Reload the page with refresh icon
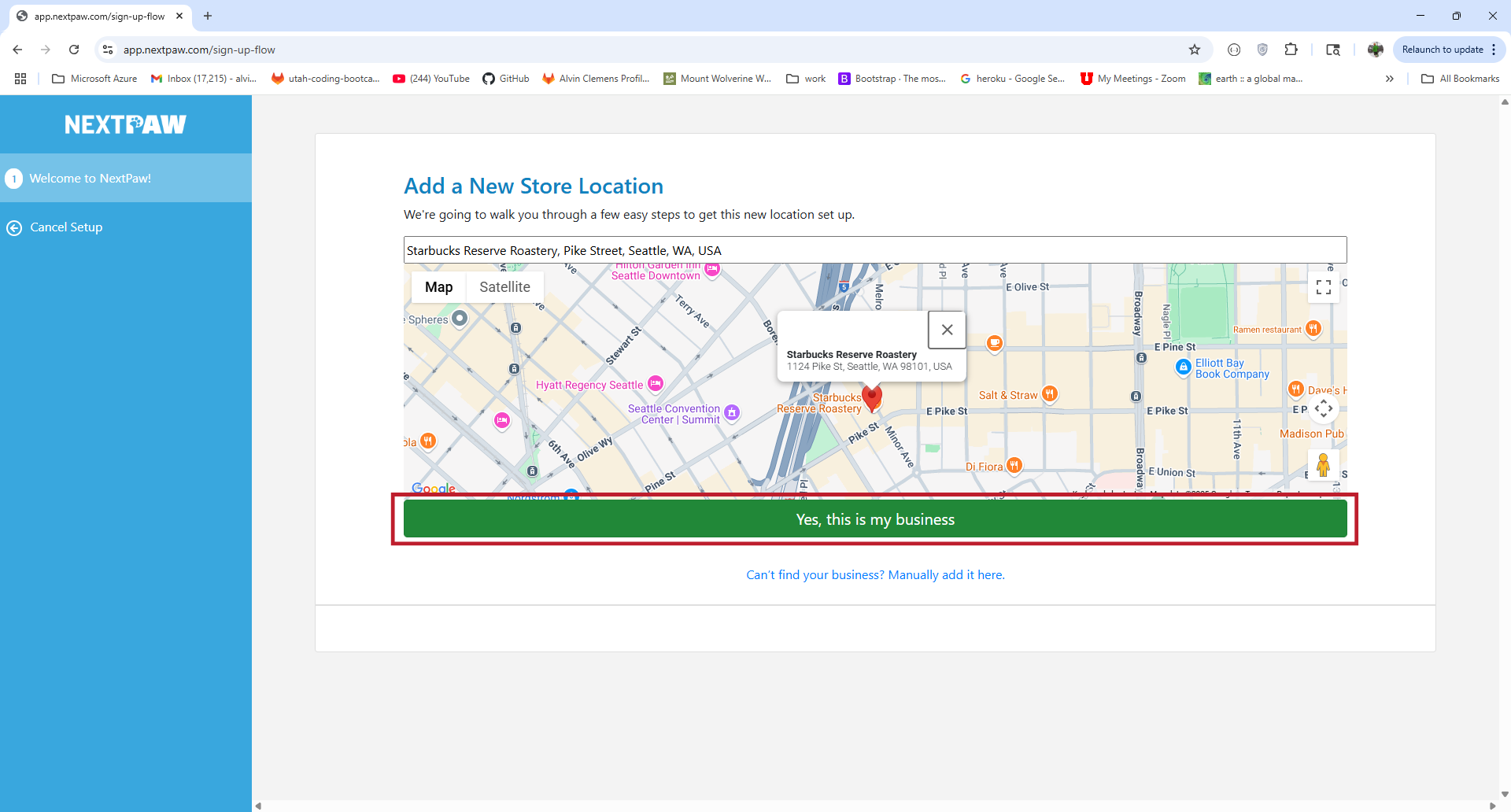The image size is (1511, 812). click(74, 50)
